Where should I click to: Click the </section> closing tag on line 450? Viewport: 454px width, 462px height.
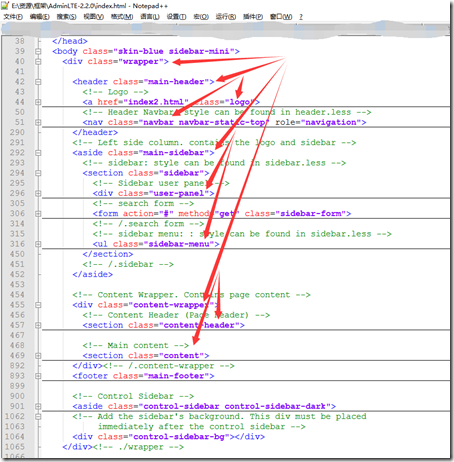point(108,254)
